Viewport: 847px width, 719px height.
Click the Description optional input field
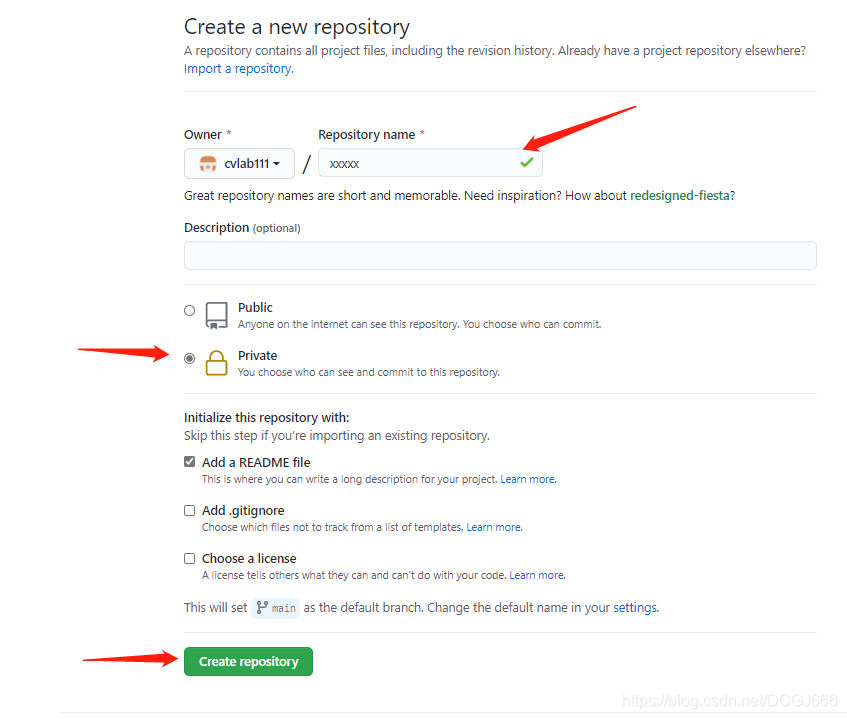coord(500,256)
